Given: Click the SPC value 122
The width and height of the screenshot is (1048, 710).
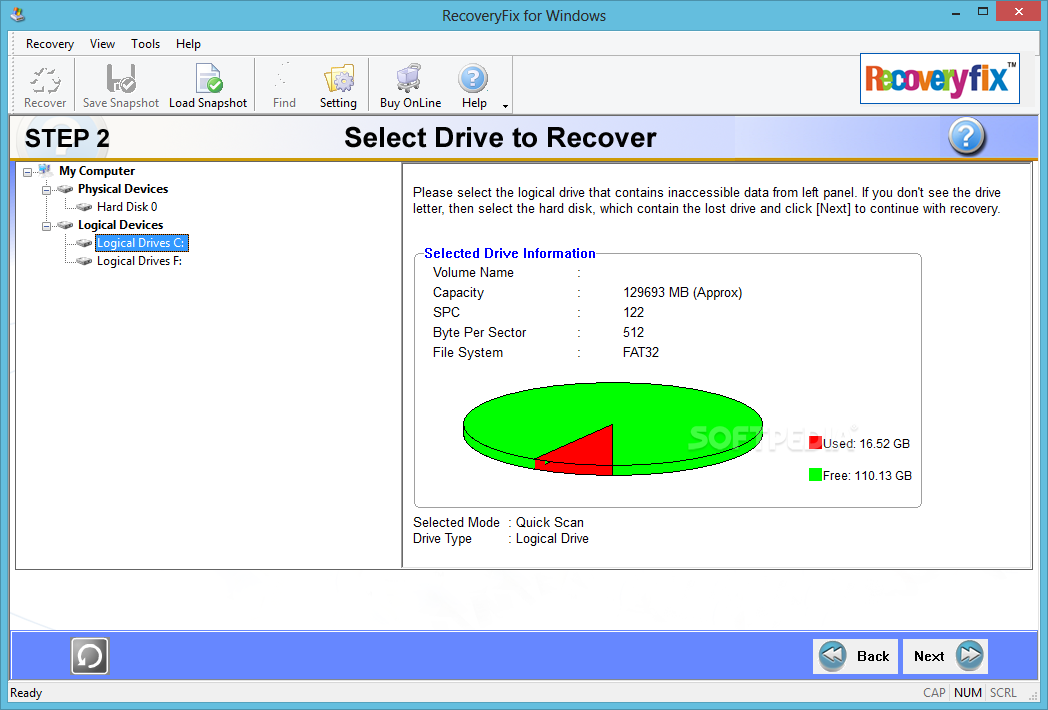Looking at the screenshot, I should pyautogui.click(x=633, y=312).
